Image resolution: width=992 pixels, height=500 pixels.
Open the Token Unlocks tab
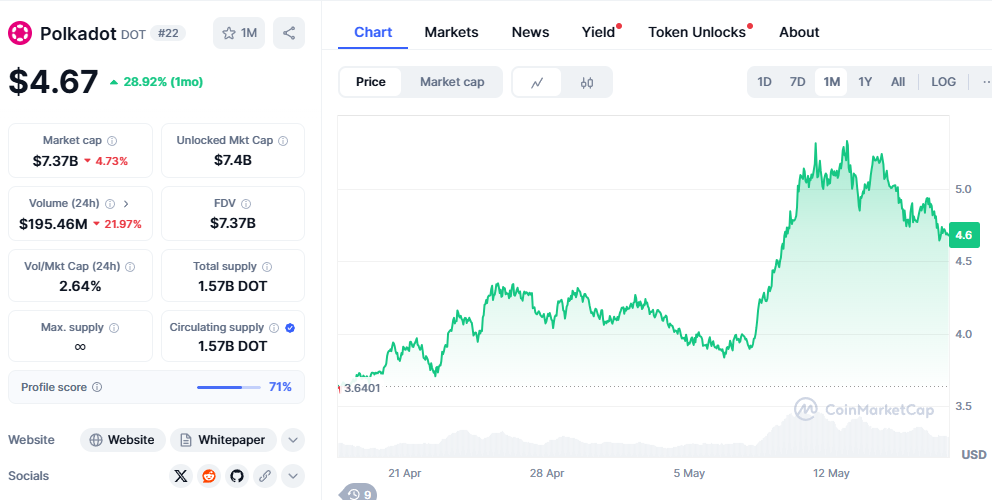click(697, 32)
